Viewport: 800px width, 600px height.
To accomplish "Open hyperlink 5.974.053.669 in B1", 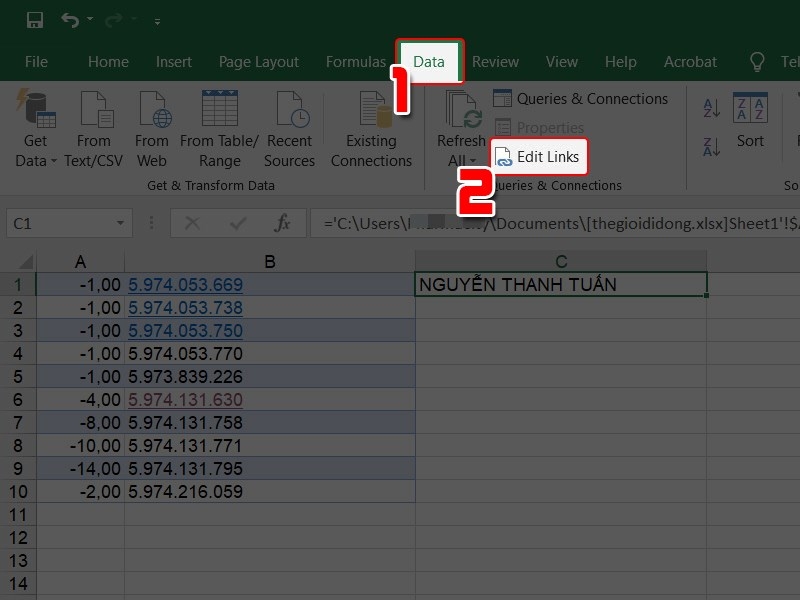I will pyautogui.click(x=185, y=284).
